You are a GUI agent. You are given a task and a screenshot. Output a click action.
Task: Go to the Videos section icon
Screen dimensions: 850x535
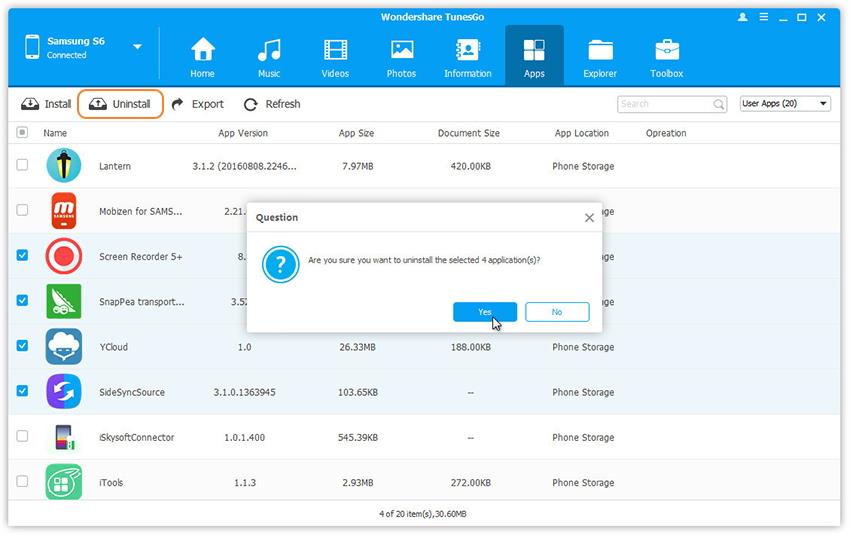click(x=335, y=50)
